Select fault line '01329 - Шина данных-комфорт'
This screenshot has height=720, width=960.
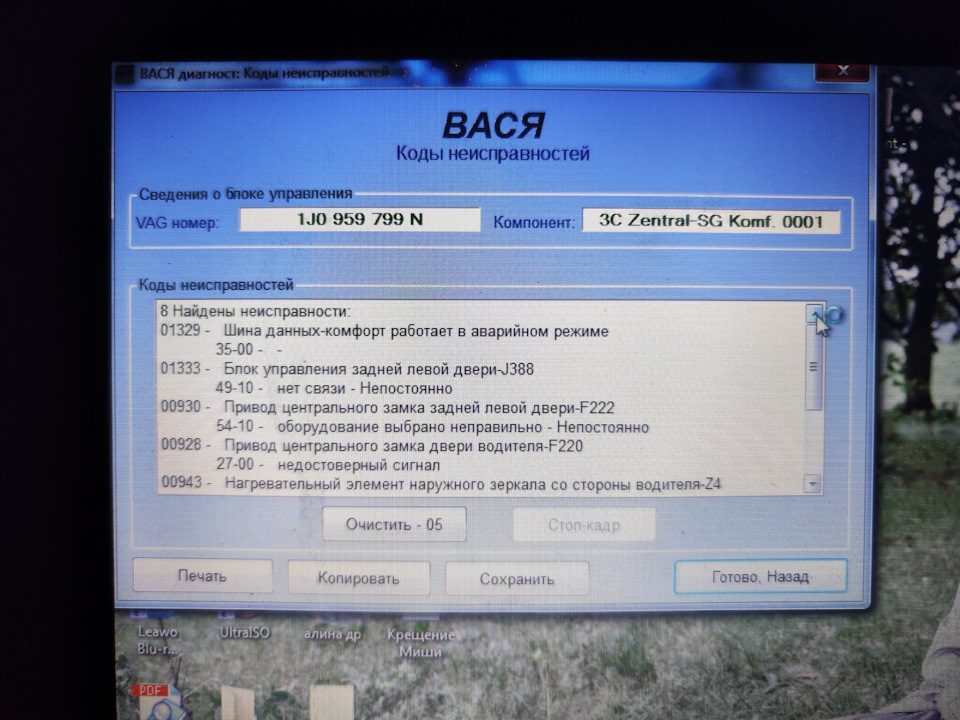click(384, 331)
